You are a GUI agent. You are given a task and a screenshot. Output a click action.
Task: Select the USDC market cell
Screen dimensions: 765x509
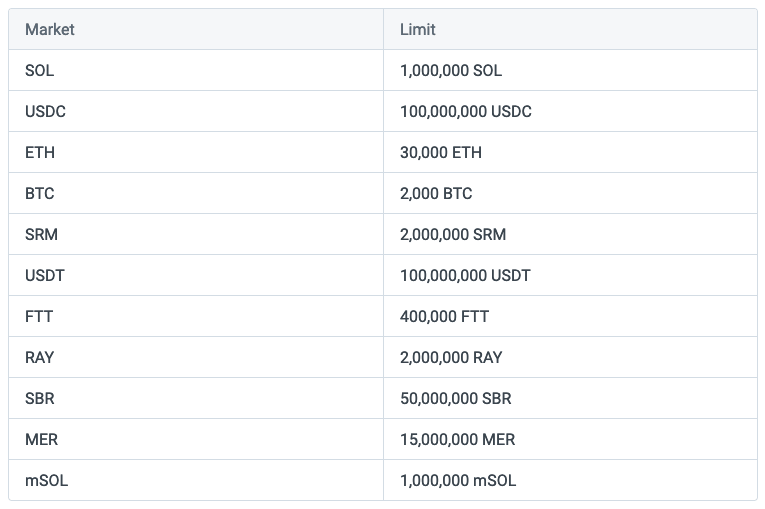(196, 111)
